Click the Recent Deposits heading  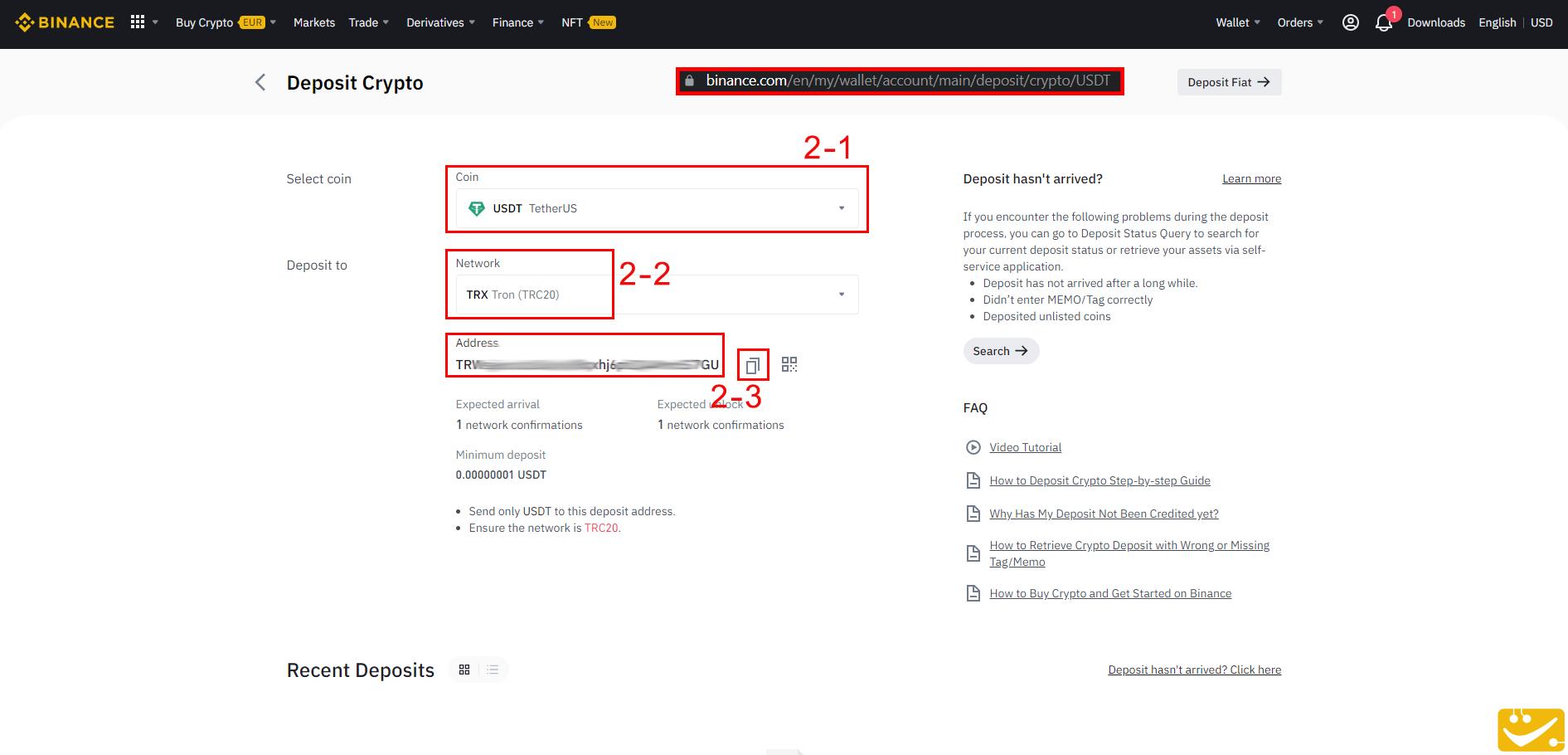point(361,670)
